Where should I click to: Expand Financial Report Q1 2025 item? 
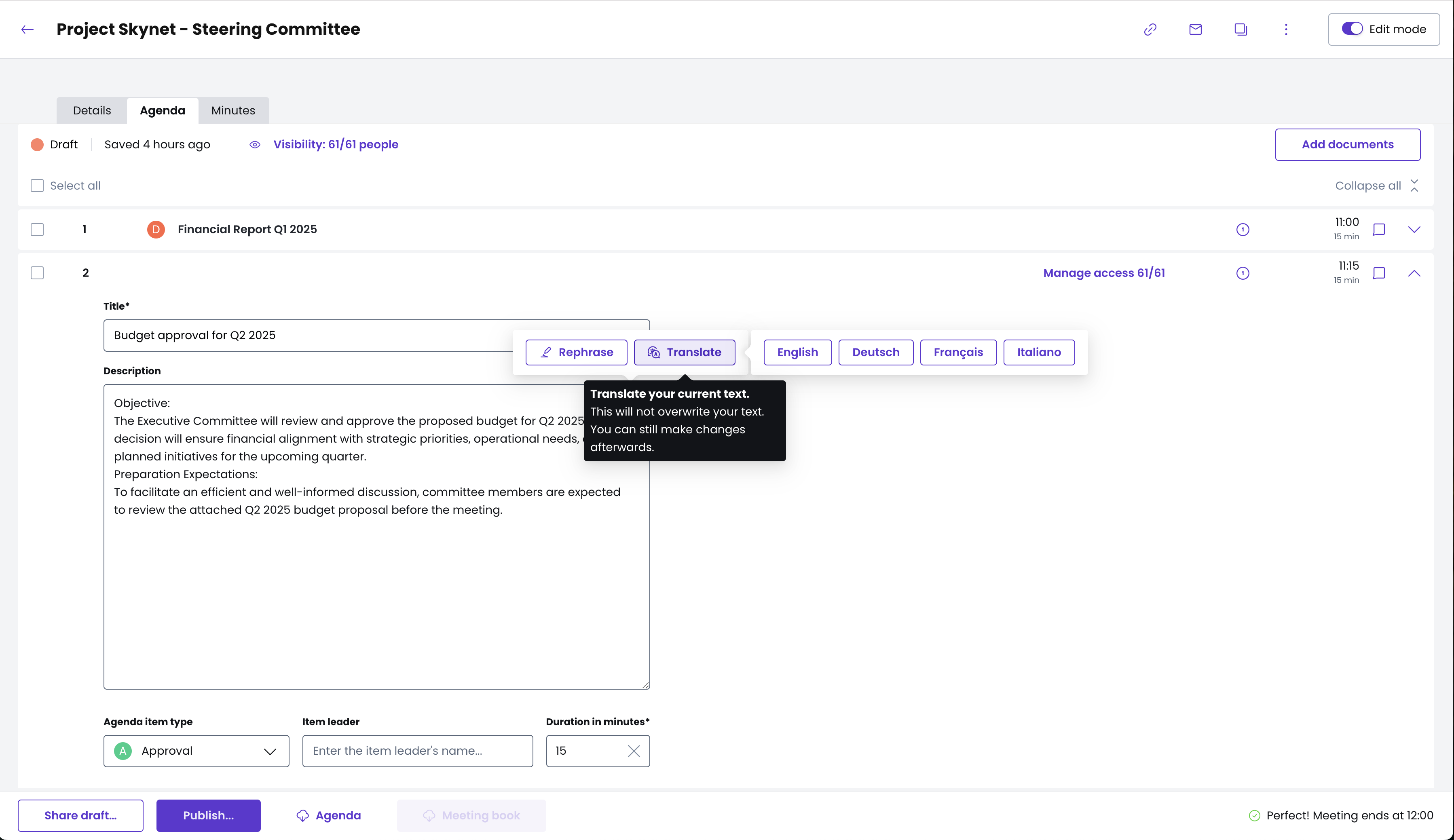pyautogui.click(x=1414, y=230)
